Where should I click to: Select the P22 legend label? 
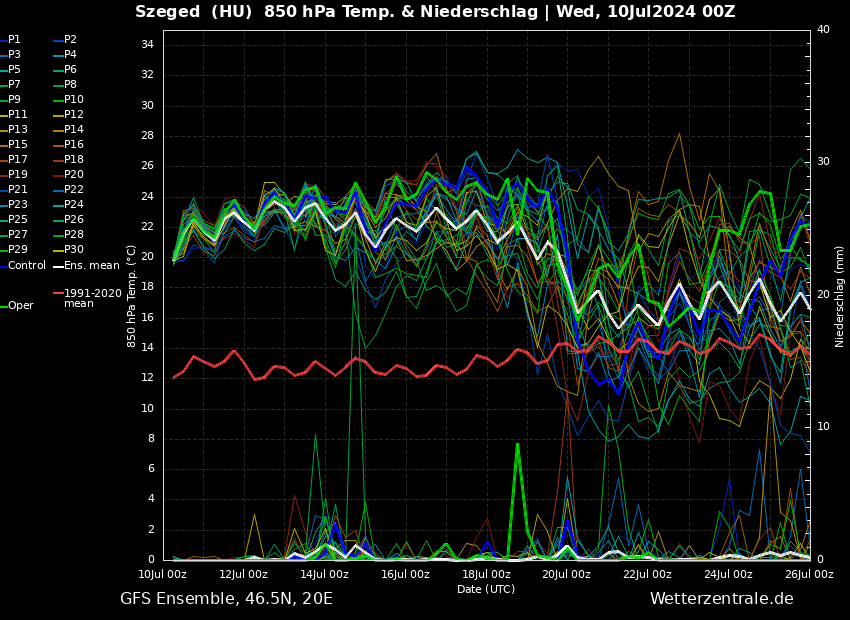click(x=73, y=190)
